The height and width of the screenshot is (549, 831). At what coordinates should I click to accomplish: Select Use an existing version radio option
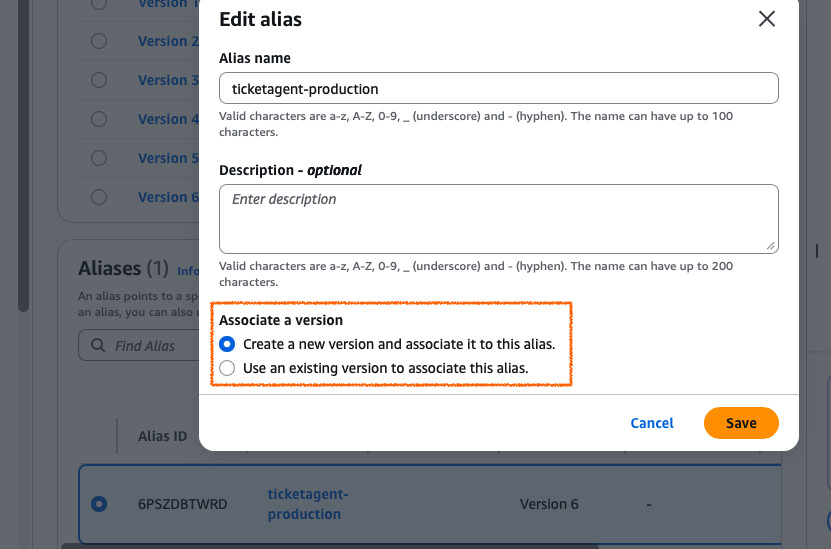[227, 368]
